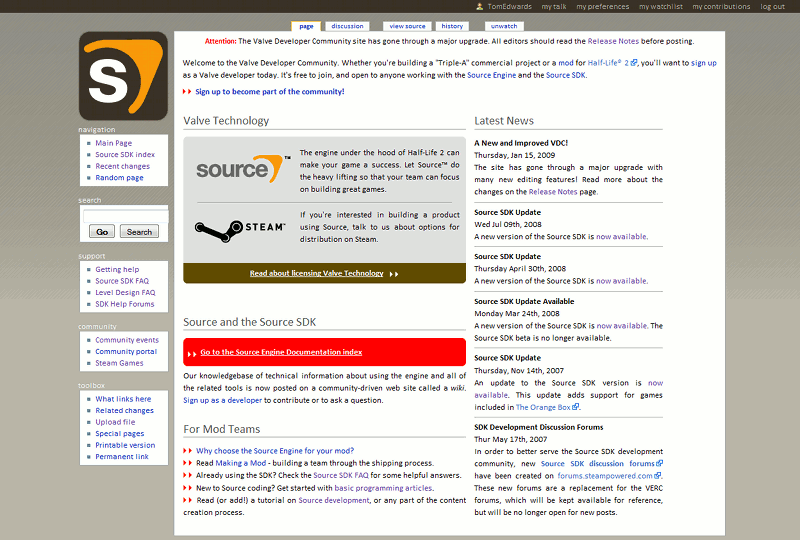Viewport: 800px width, 540px height.
Task: Click red arrows before Sign up to become part
Action: click(187, 91)
